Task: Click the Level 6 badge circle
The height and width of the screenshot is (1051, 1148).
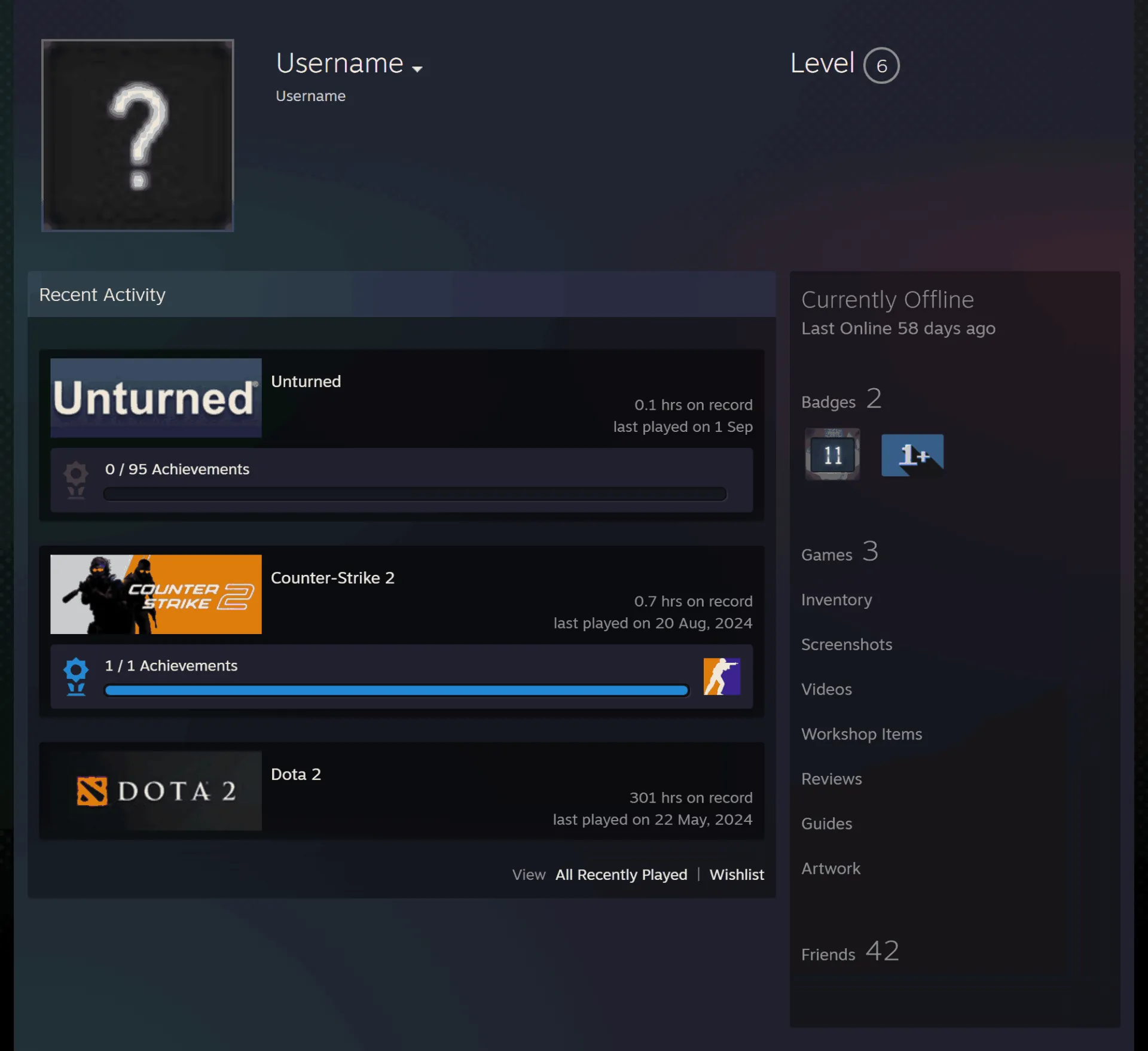Action: pos(881,65)
